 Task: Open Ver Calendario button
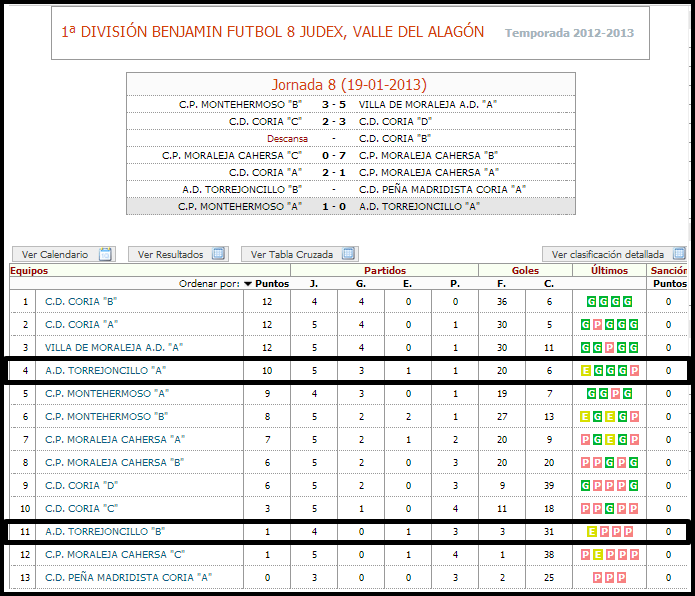coord(64,254)
